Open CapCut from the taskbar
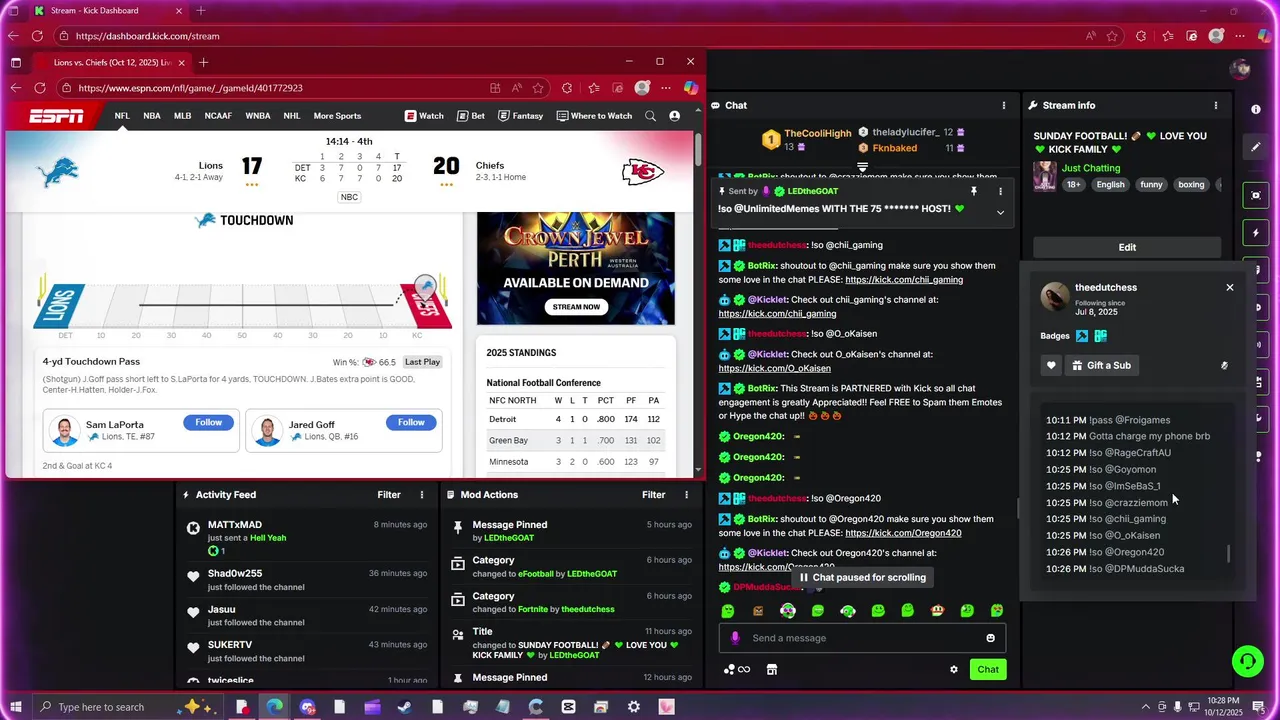This screenshot has height=720, width=1280. (568, 707)
